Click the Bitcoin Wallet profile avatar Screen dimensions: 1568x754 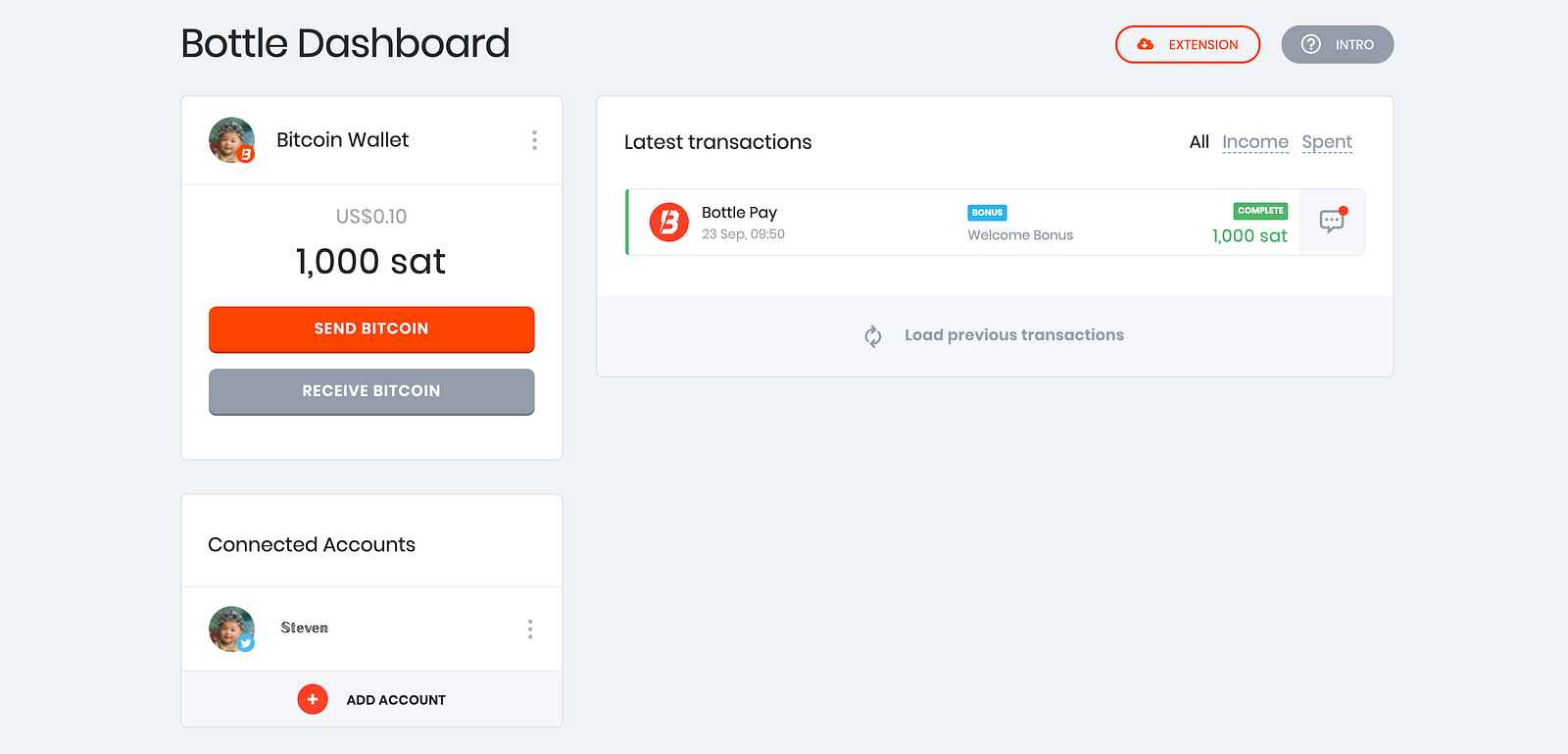[x=231, y=140]
